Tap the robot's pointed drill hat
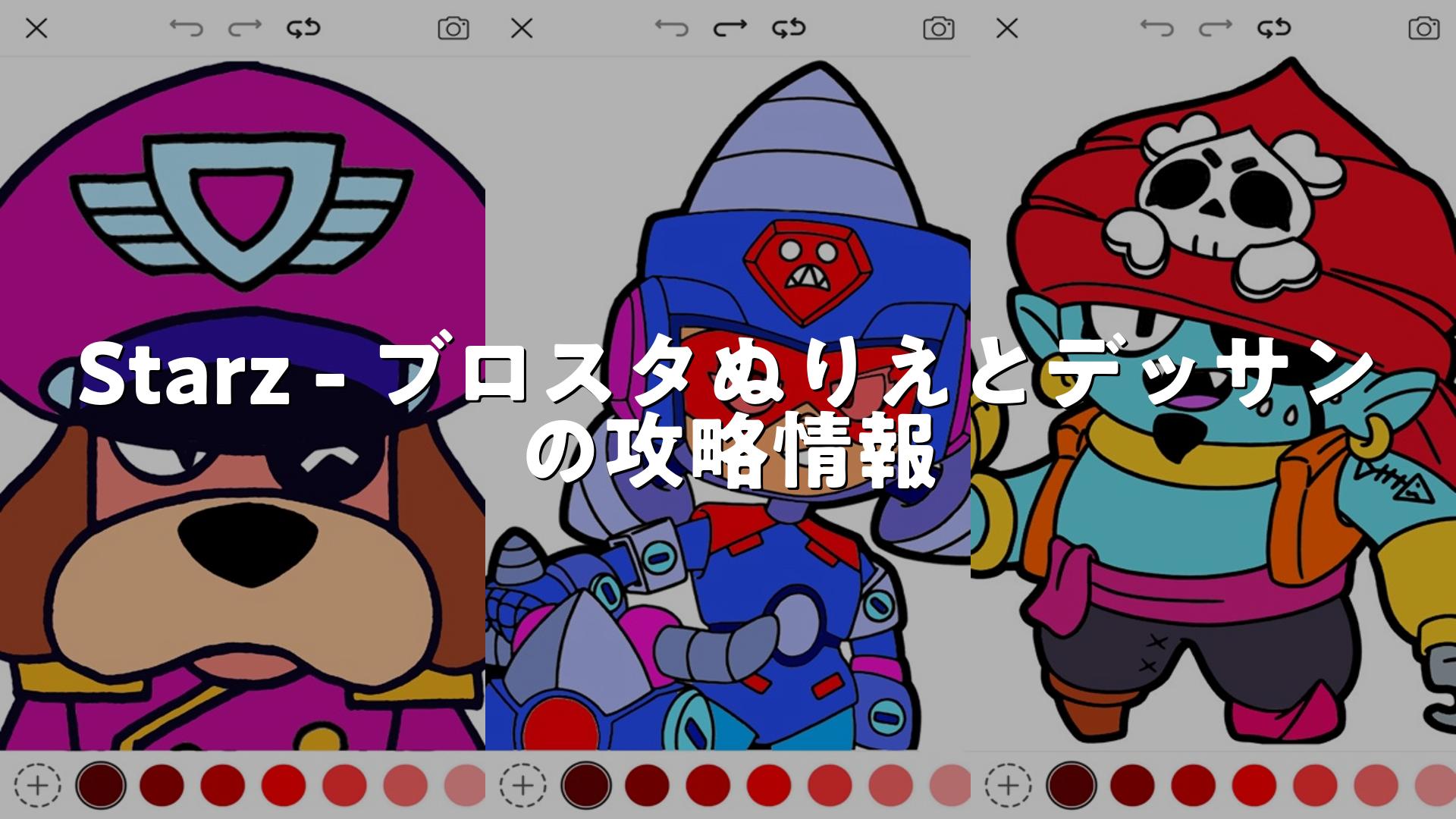Screen dimensions: 1456x819 [804, 144]
